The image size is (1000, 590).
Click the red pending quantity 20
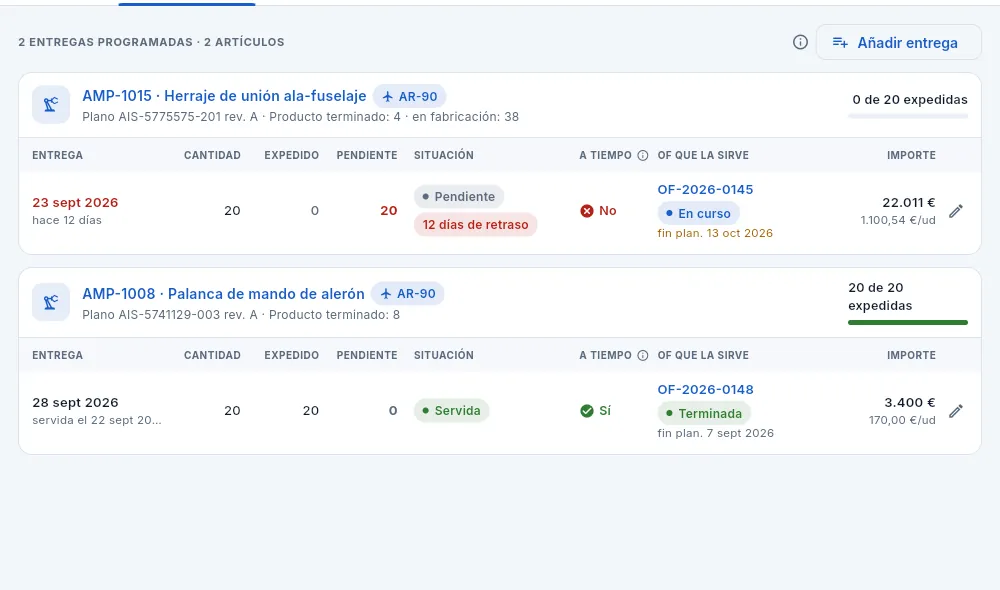pyautogui.click(x=388, y=210)
